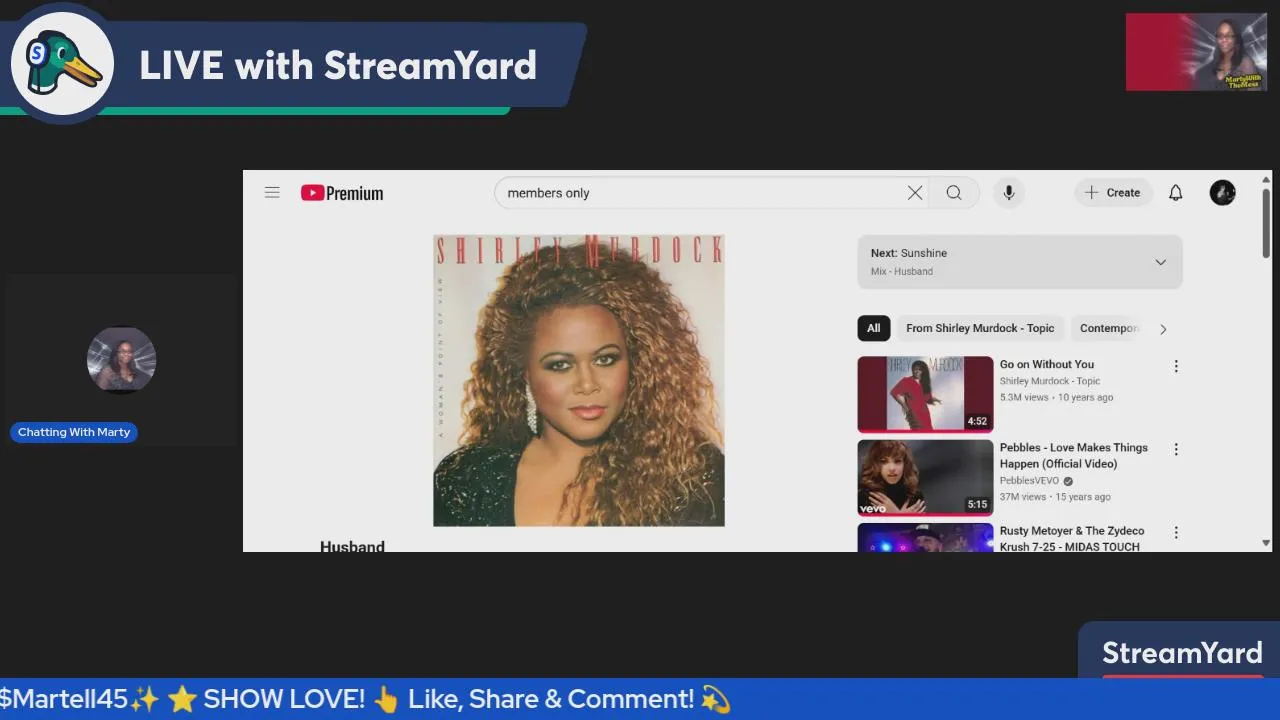
Task: Click the 5.3M views text
Action: tap(1024, 397)
